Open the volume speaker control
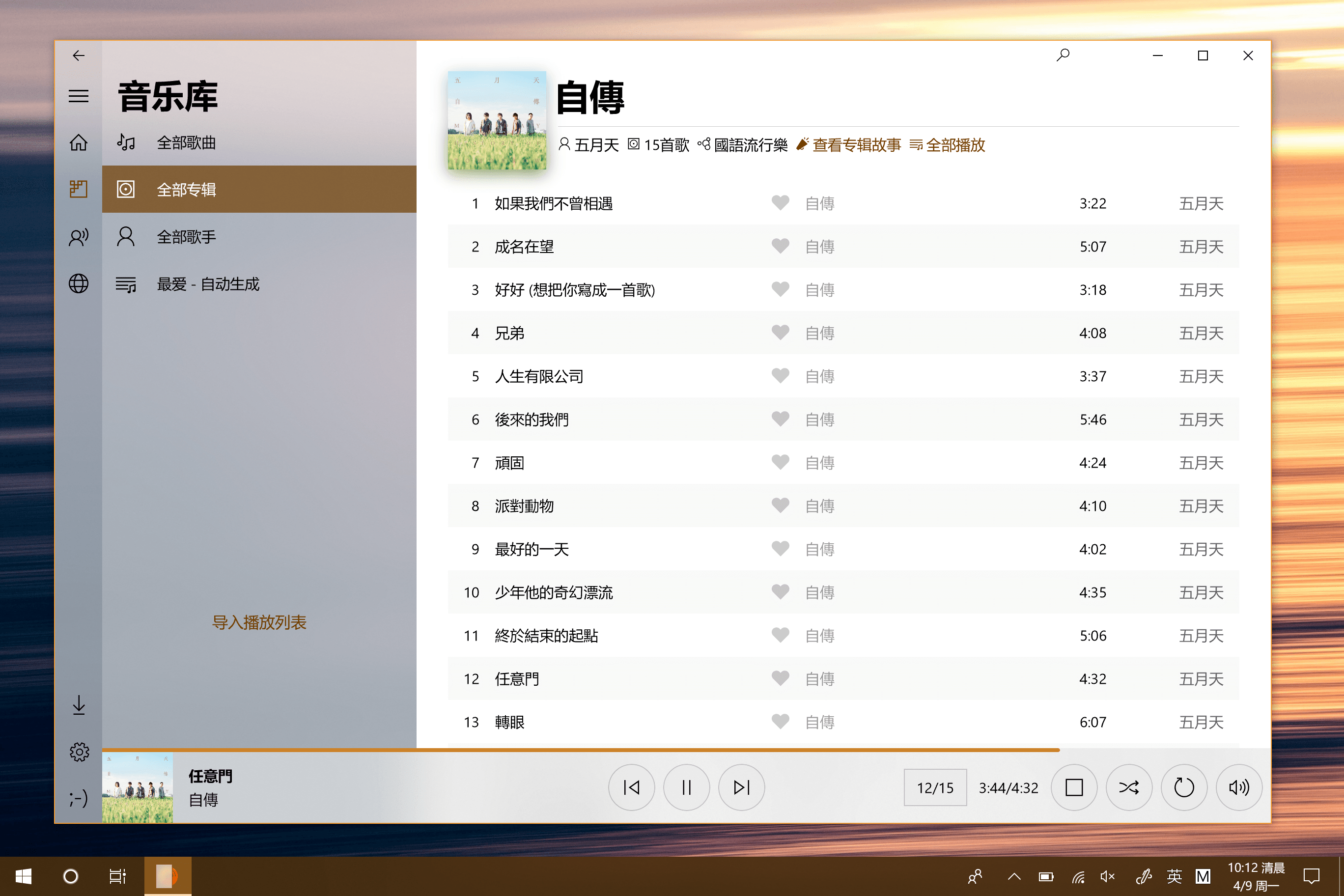 (x=1239, y=787)
